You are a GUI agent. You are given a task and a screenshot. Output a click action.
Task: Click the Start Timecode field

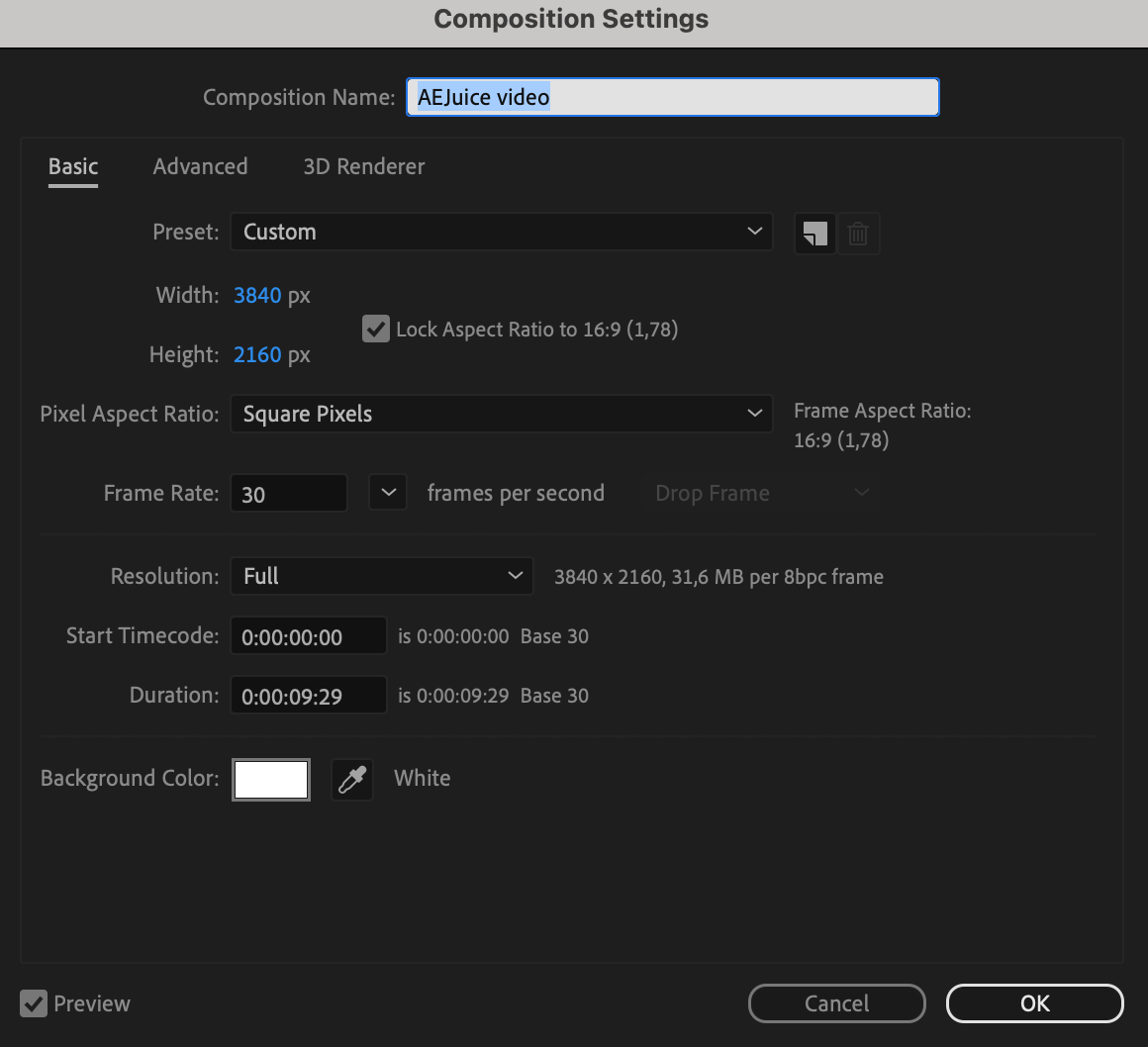pos(308,636)
